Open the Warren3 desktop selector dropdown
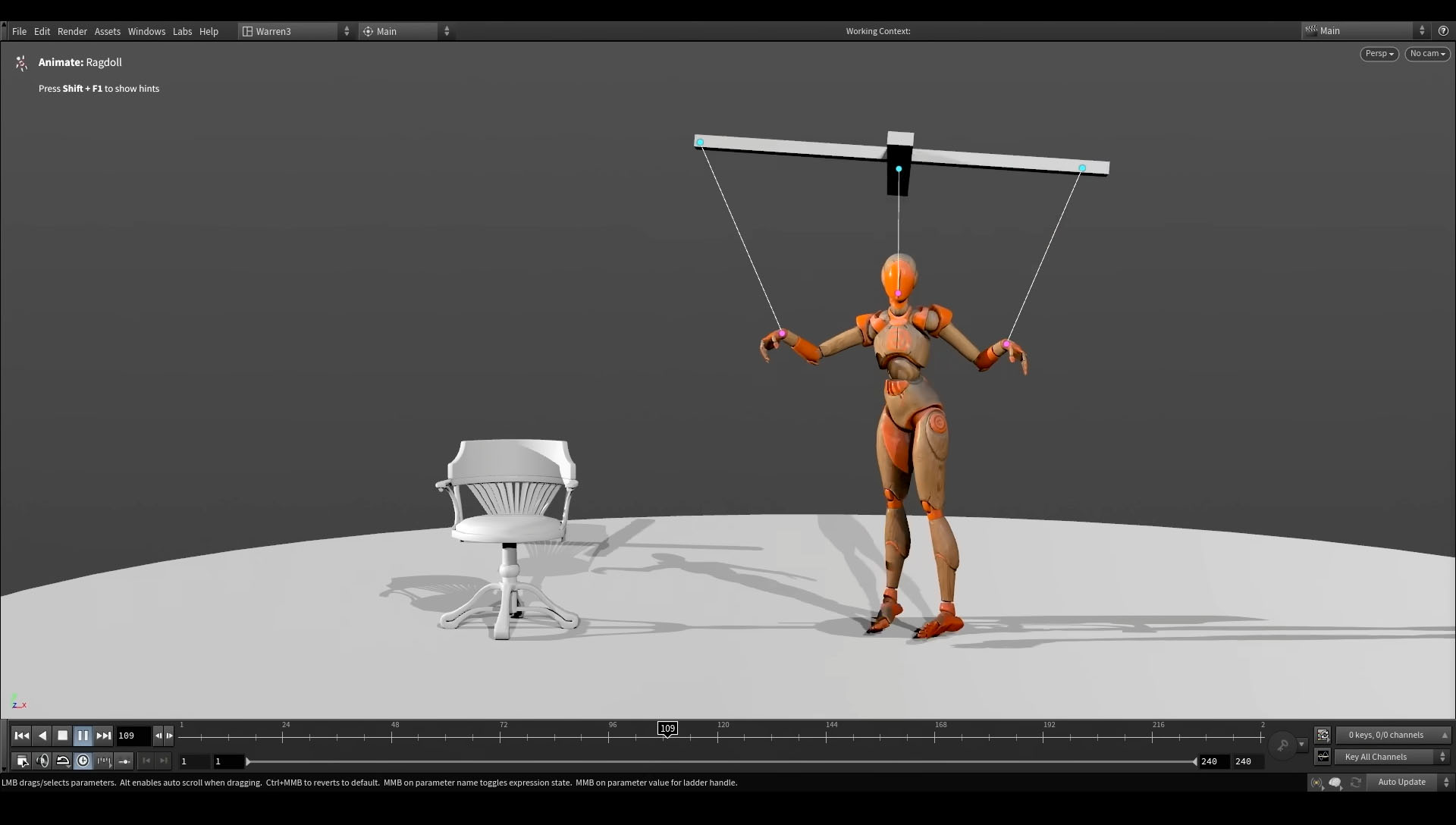Viewport: 1456px width, 825px height. 296,31
